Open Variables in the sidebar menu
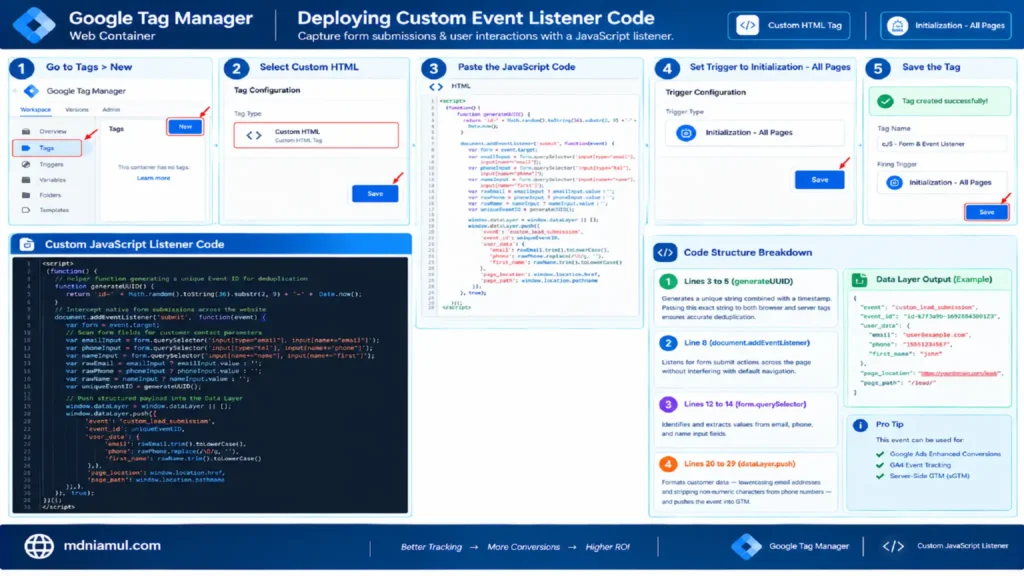Screen dimensions: 1024x576 coord(52,180)
